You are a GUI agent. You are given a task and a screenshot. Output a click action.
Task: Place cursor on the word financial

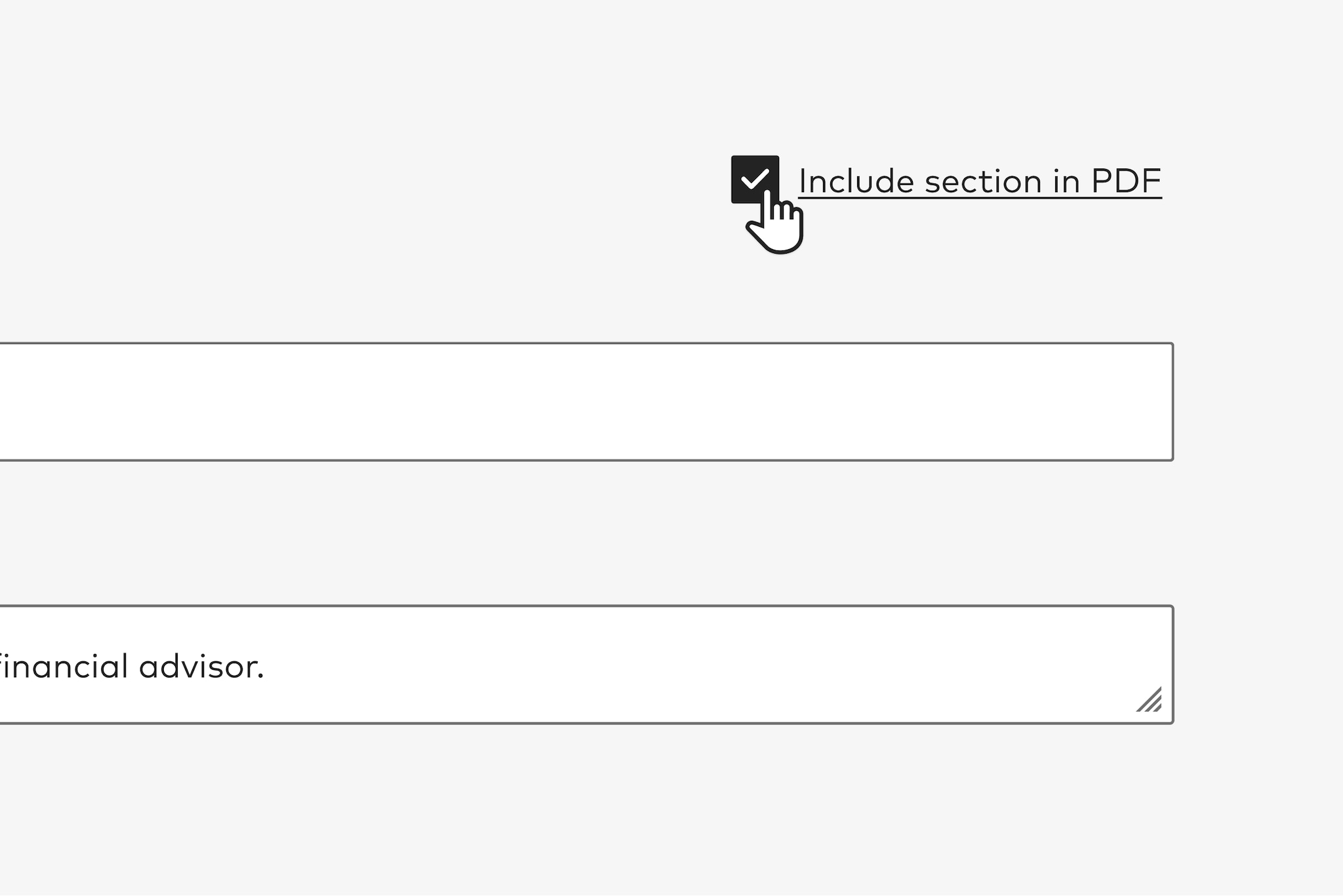[x=64, y=667]
